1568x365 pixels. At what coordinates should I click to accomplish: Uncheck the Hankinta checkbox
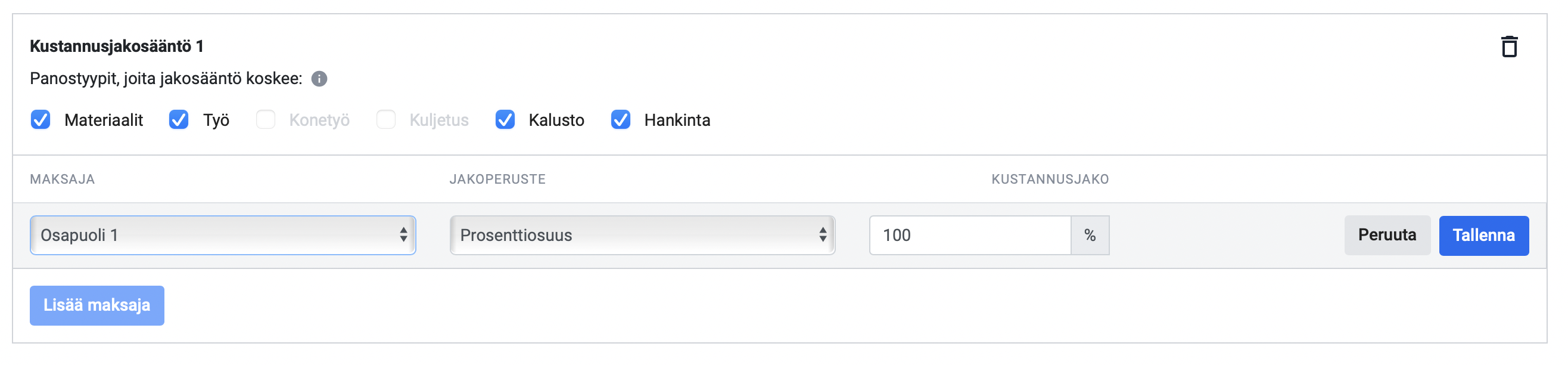click(620, 119)
